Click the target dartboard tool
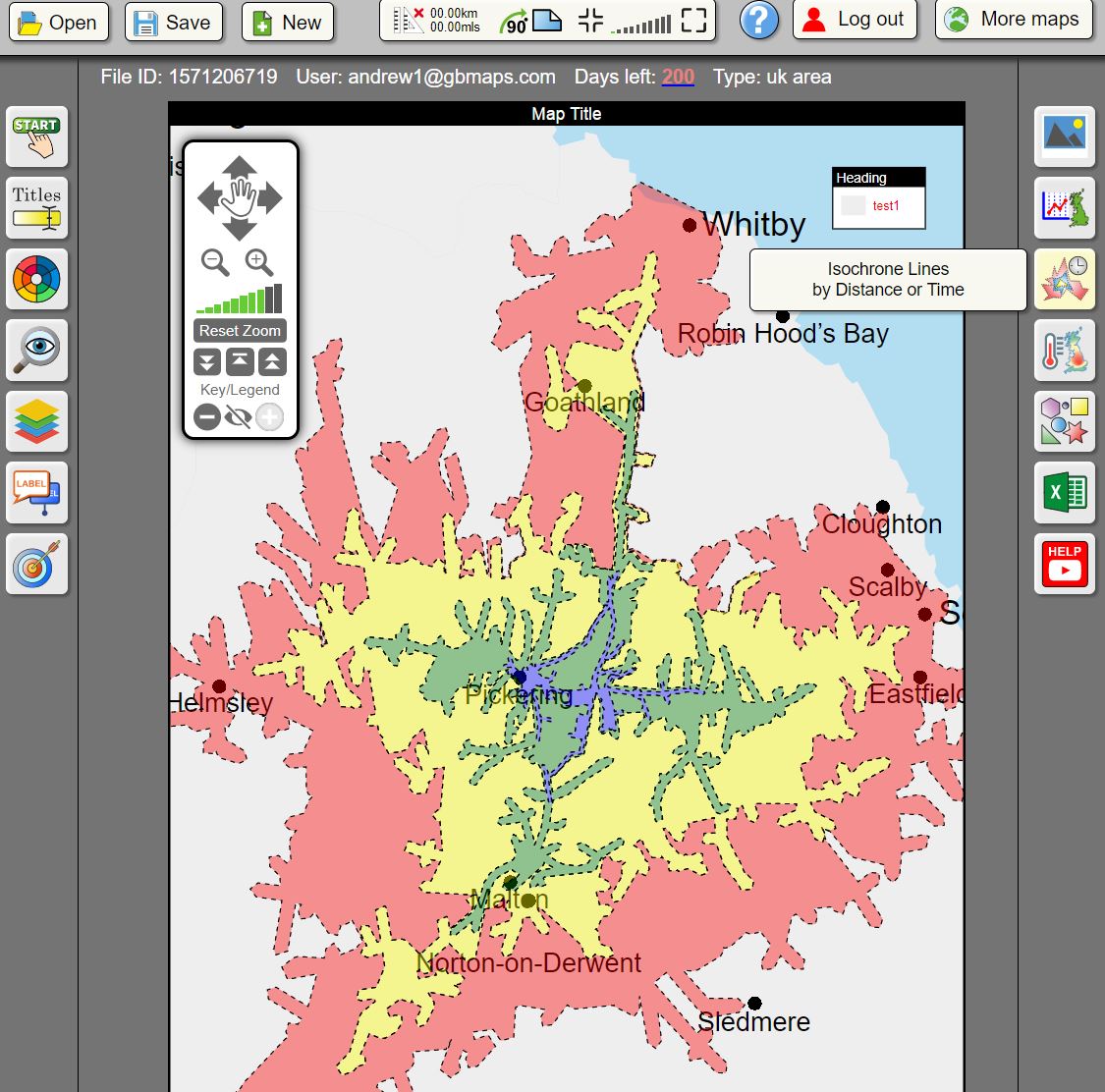 pos(36,564)
